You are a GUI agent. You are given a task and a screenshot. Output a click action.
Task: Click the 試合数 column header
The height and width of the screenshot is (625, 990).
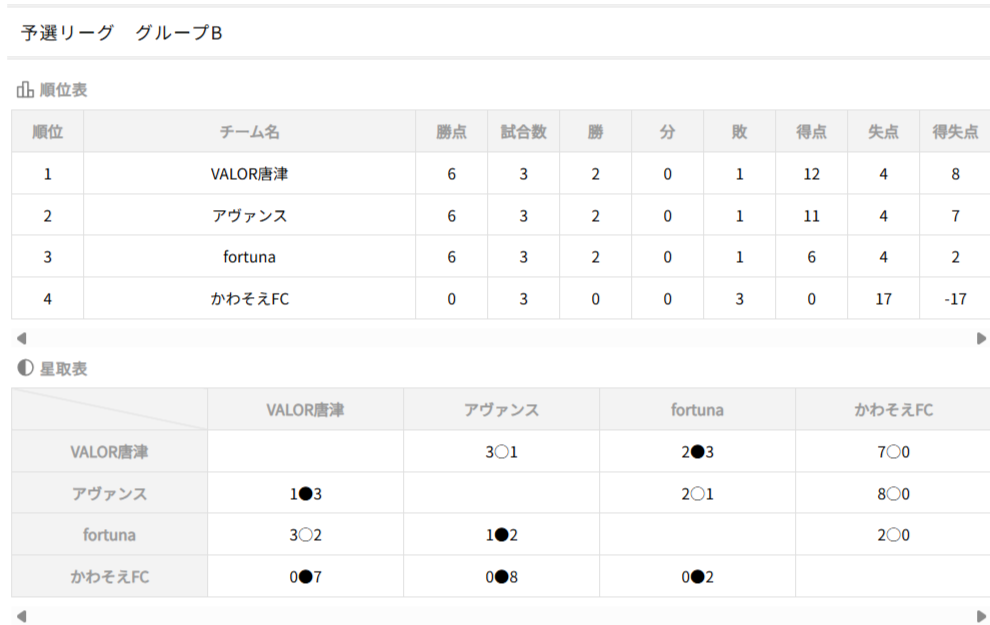click(523, 132)
